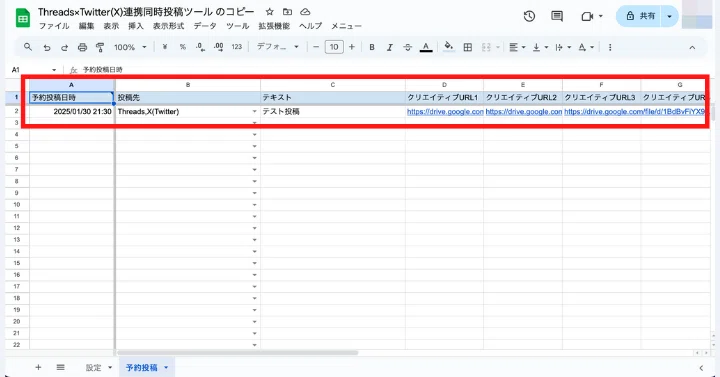Open text rotation dropdown
This screenshot has width=720, height=377.
coord(586,47)
